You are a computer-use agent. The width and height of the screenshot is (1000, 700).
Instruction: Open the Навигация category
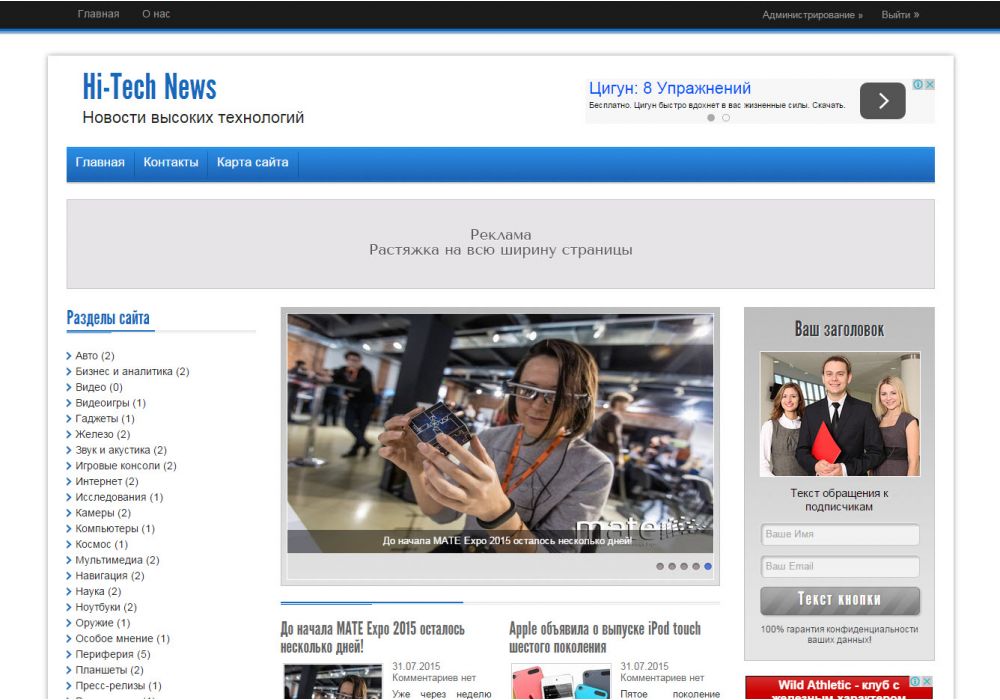110,576
